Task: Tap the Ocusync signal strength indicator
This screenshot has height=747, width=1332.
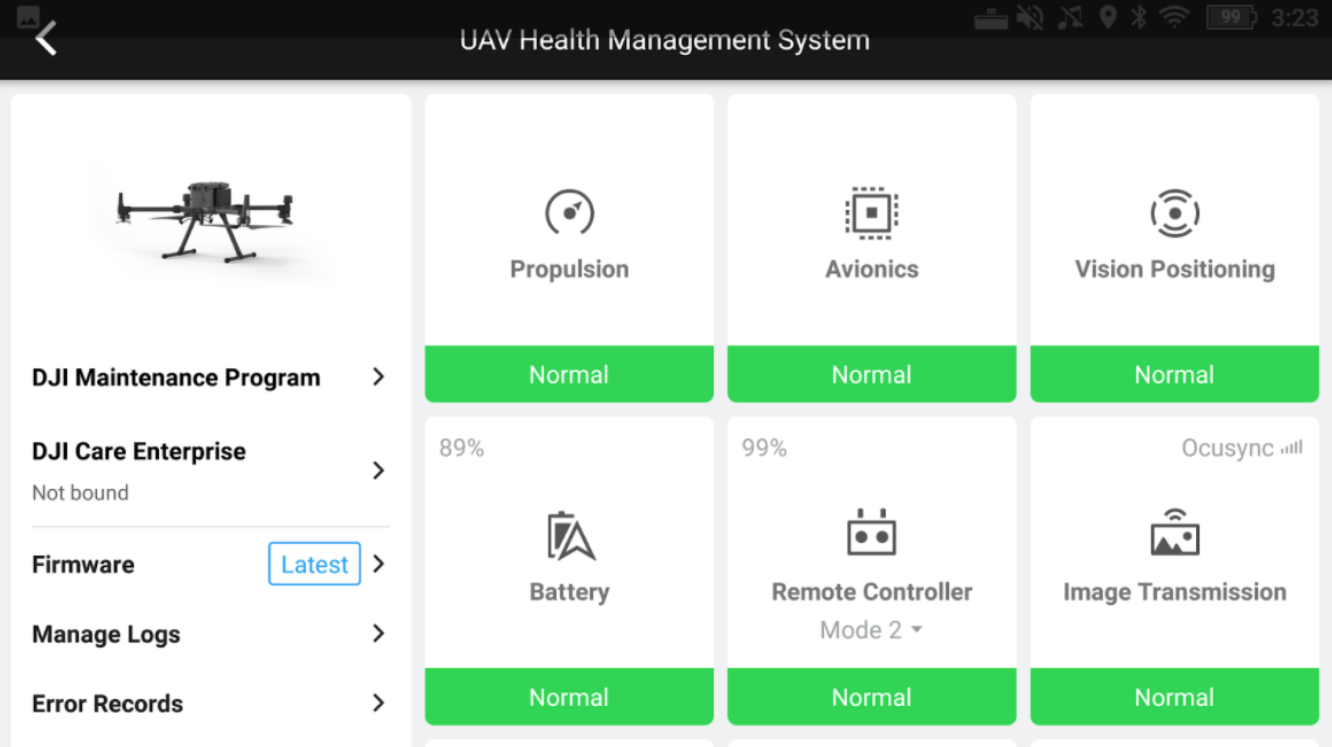Action: pyautogui.click(x=1291, y=448)
